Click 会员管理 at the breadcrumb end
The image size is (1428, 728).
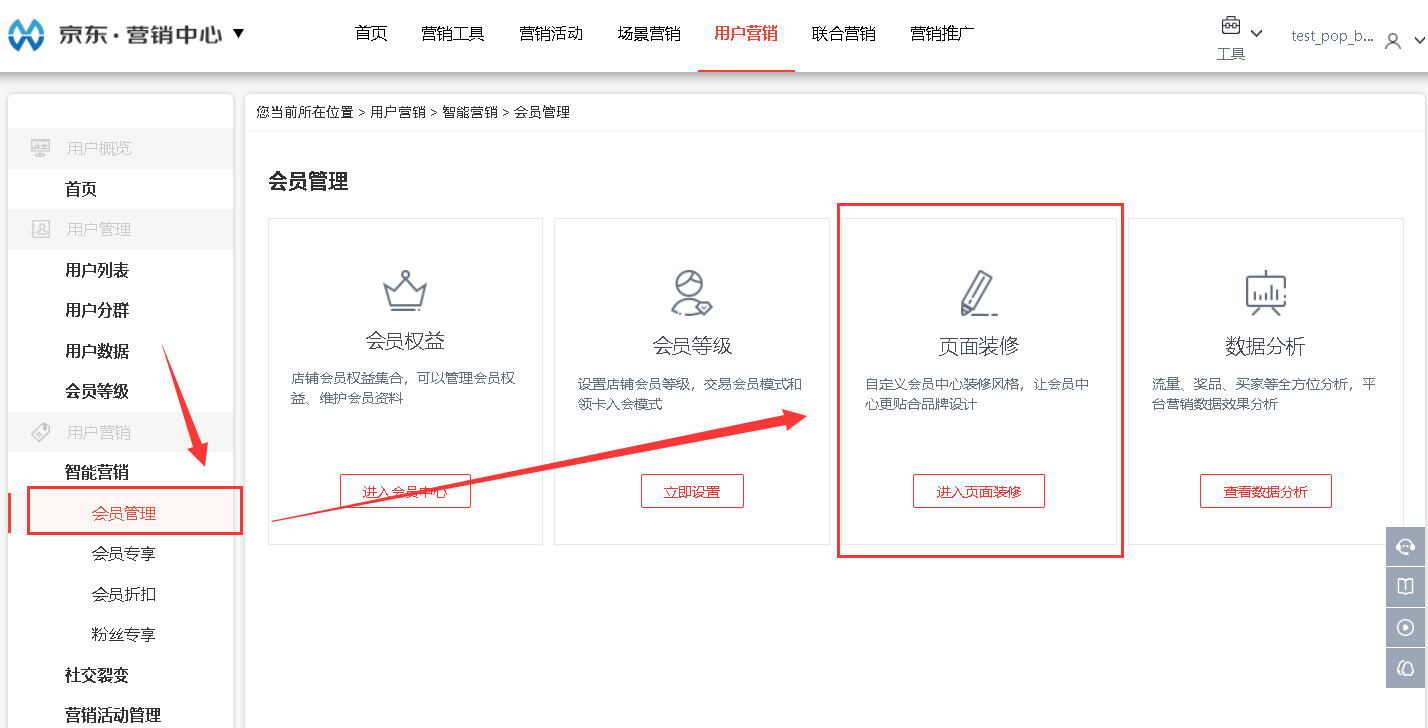point(542,112)
